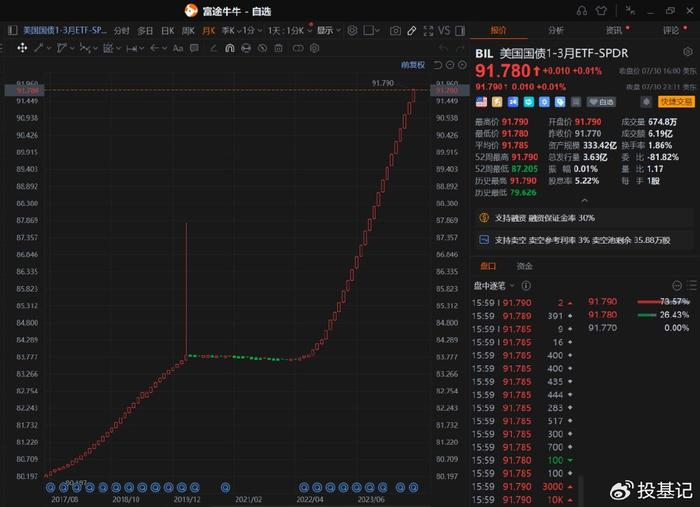
Task: Click 支持卖空 short selling info row
Action: pos(584,240)
